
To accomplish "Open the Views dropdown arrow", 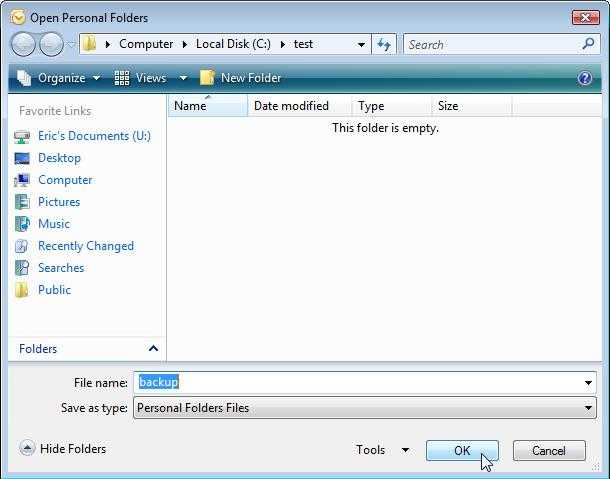I will point(183,78).
